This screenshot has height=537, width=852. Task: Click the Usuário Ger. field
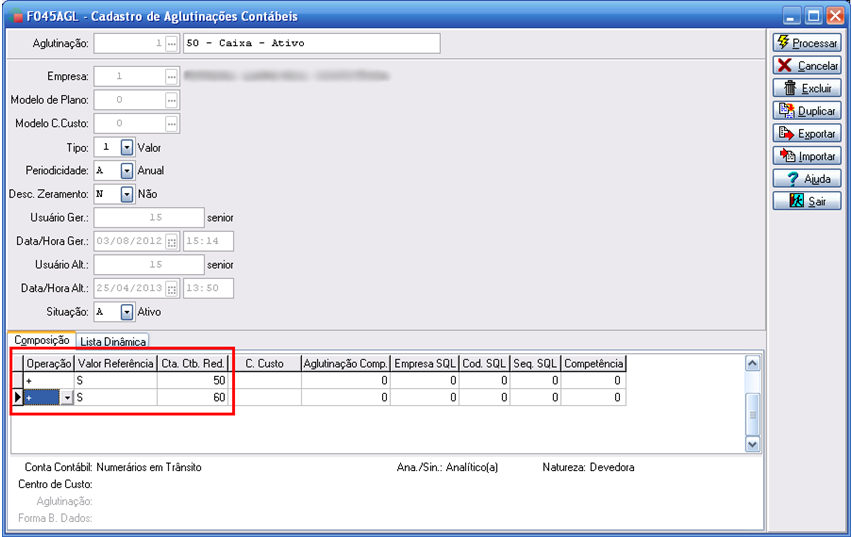click(149, 217)
